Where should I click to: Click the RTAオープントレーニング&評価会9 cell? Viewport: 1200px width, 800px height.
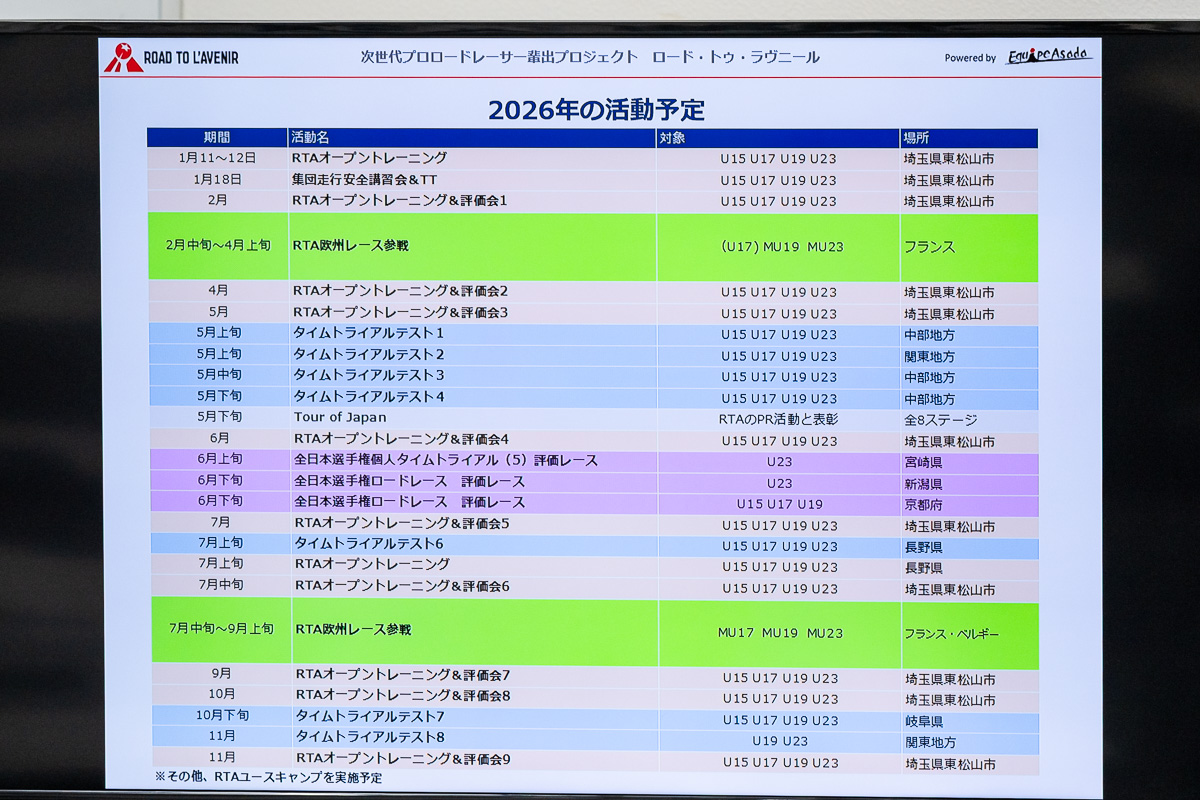click(x=402, y=760)
